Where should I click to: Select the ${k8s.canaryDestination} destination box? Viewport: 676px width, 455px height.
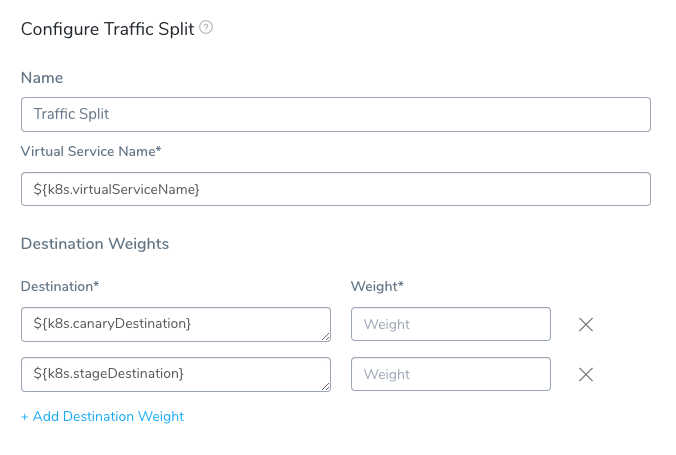[176, 324]
